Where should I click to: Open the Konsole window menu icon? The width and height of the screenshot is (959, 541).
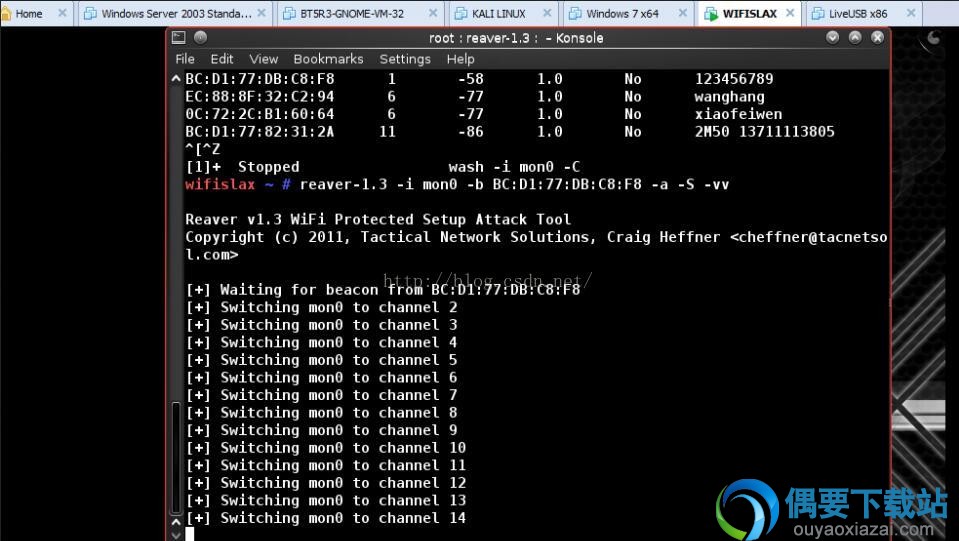tap(179, 37)
